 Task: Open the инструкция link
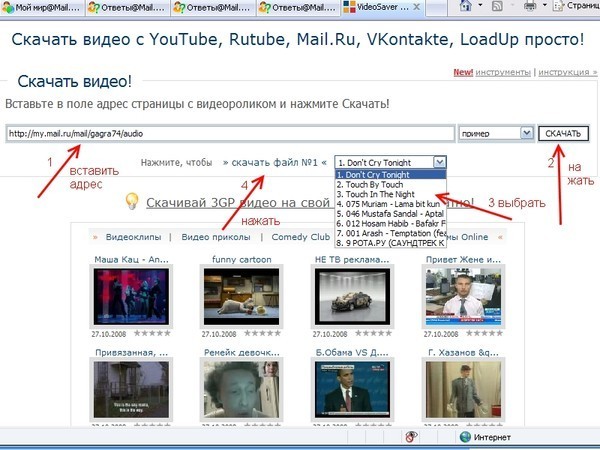pyautogui.click(x=568, y=72)
